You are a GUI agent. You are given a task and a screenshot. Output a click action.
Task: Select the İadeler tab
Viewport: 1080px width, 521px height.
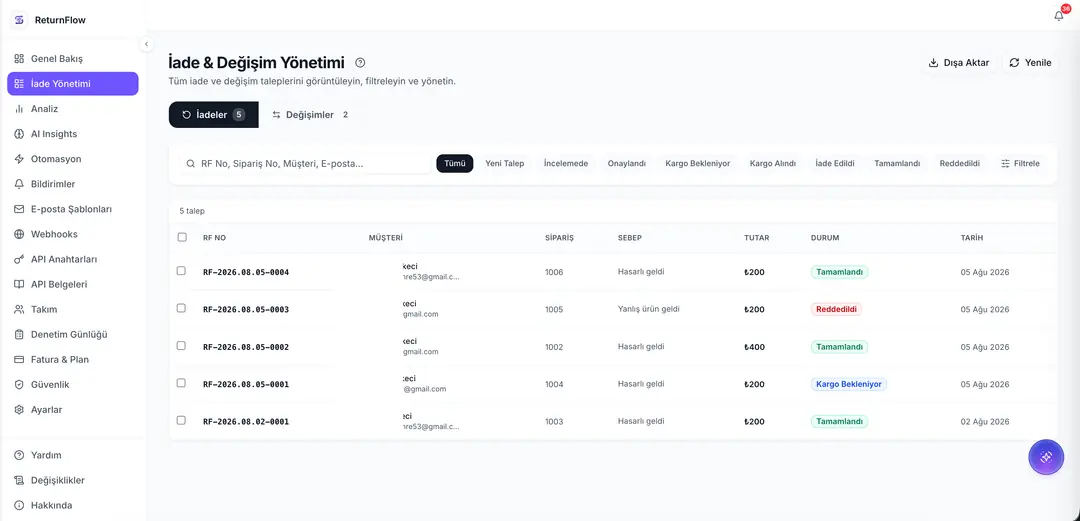point(214,115)
